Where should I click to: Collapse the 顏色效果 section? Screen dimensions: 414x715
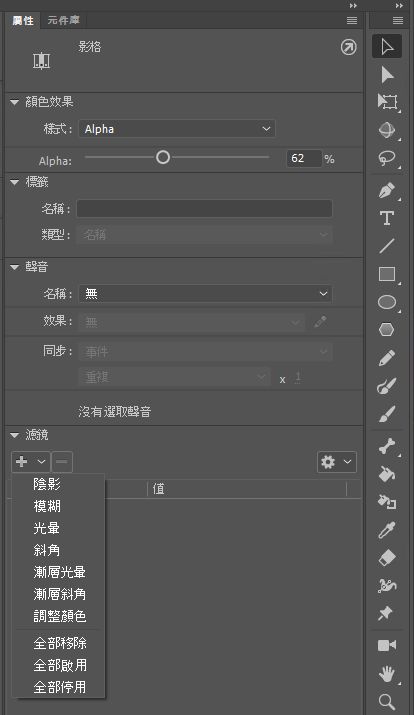click(15, 102)
